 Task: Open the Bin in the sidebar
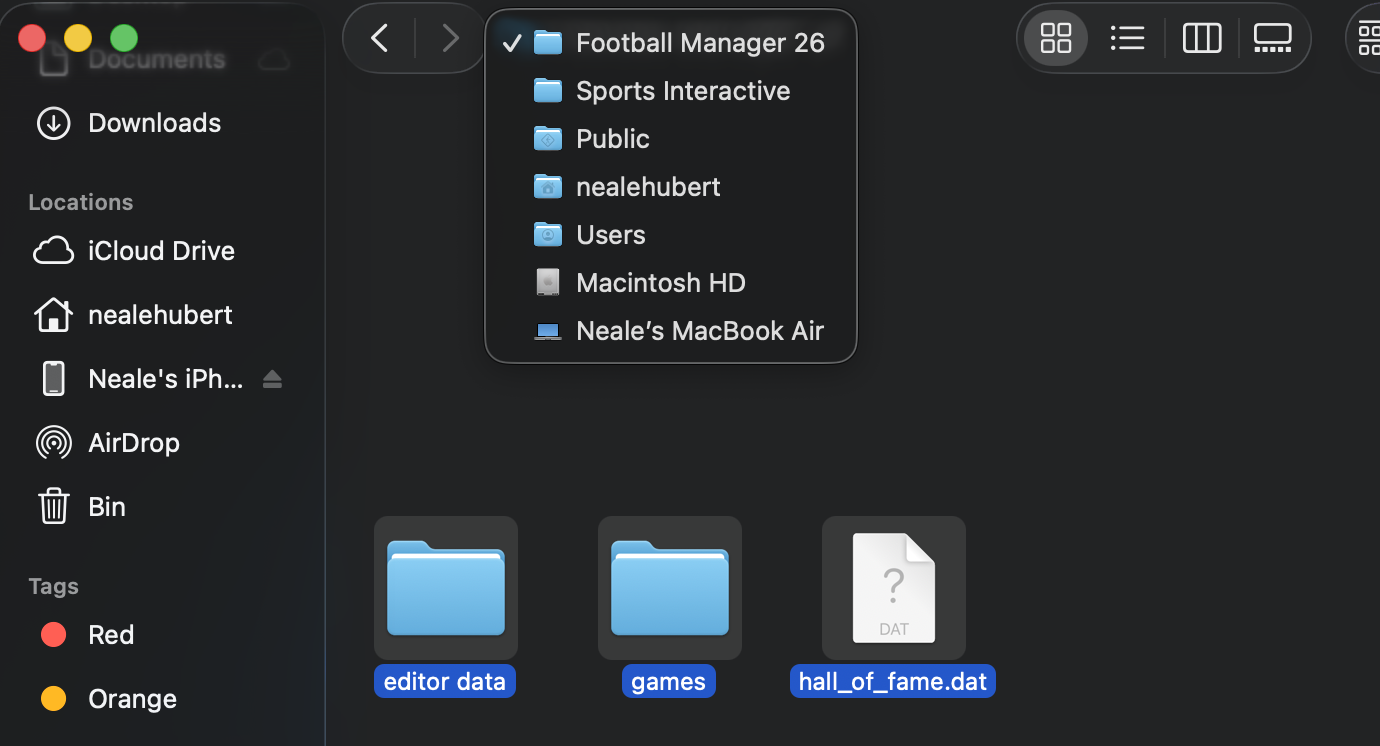106,507
